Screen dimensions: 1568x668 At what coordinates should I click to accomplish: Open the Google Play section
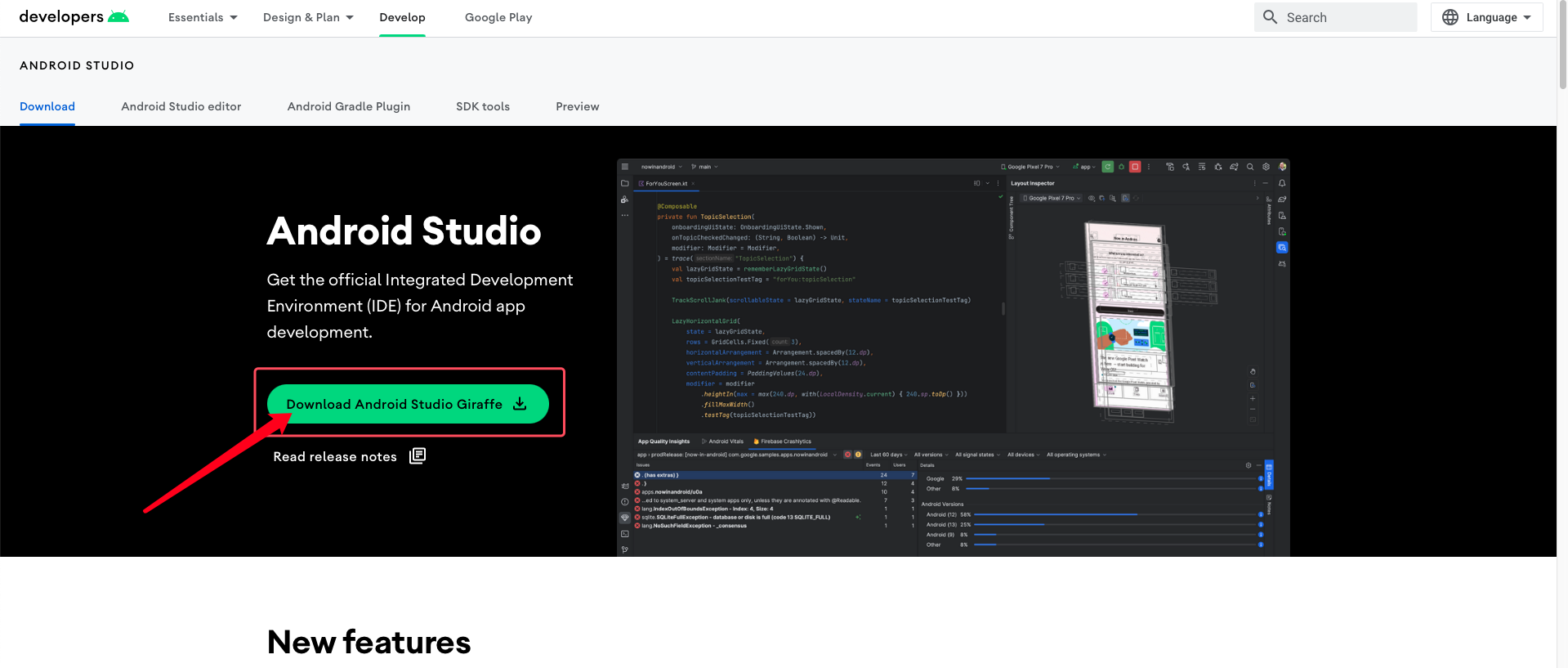pyautogui.click(x=498, y=17)
